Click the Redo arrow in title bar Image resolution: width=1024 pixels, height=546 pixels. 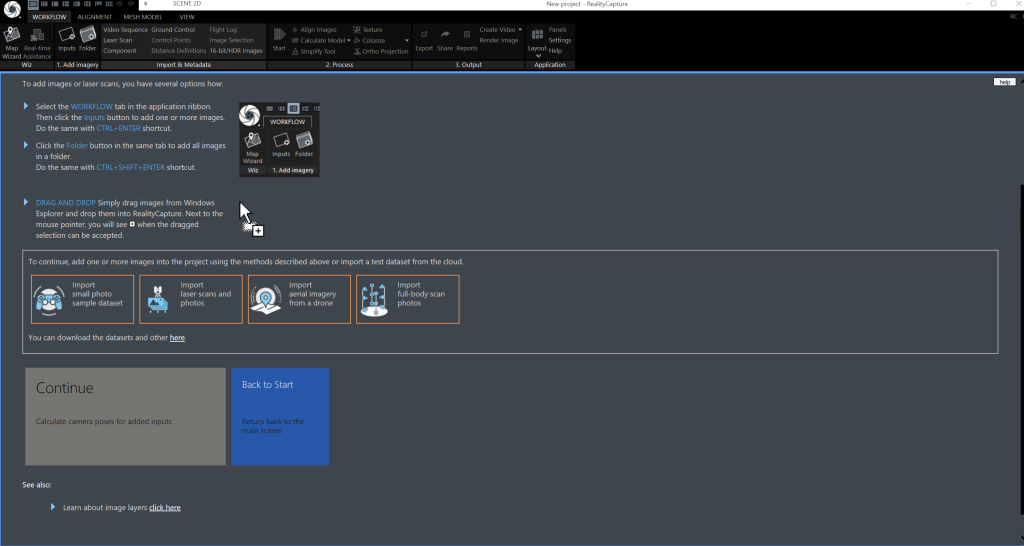pos(131,4)
